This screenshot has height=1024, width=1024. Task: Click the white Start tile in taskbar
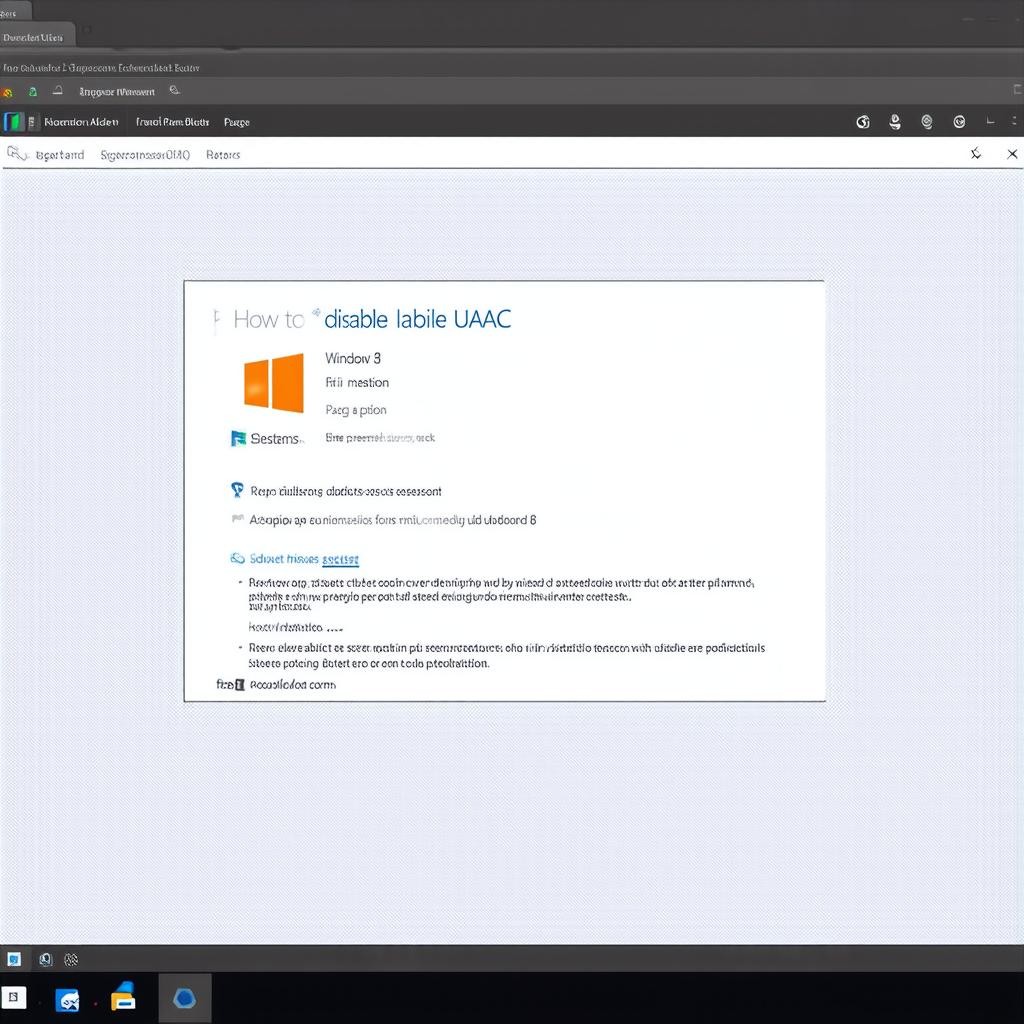coord(14,997)
